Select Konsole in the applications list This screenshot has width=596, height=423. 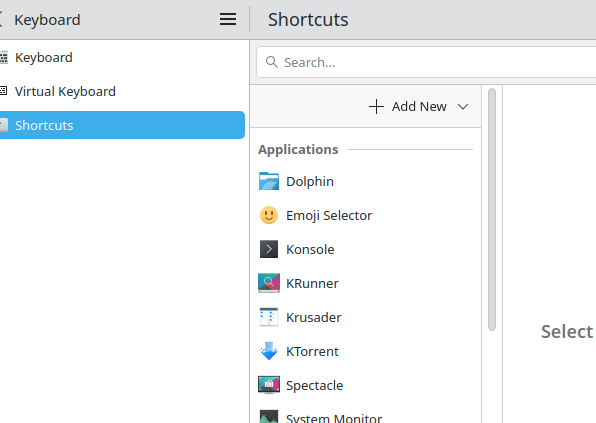(366, 249)
